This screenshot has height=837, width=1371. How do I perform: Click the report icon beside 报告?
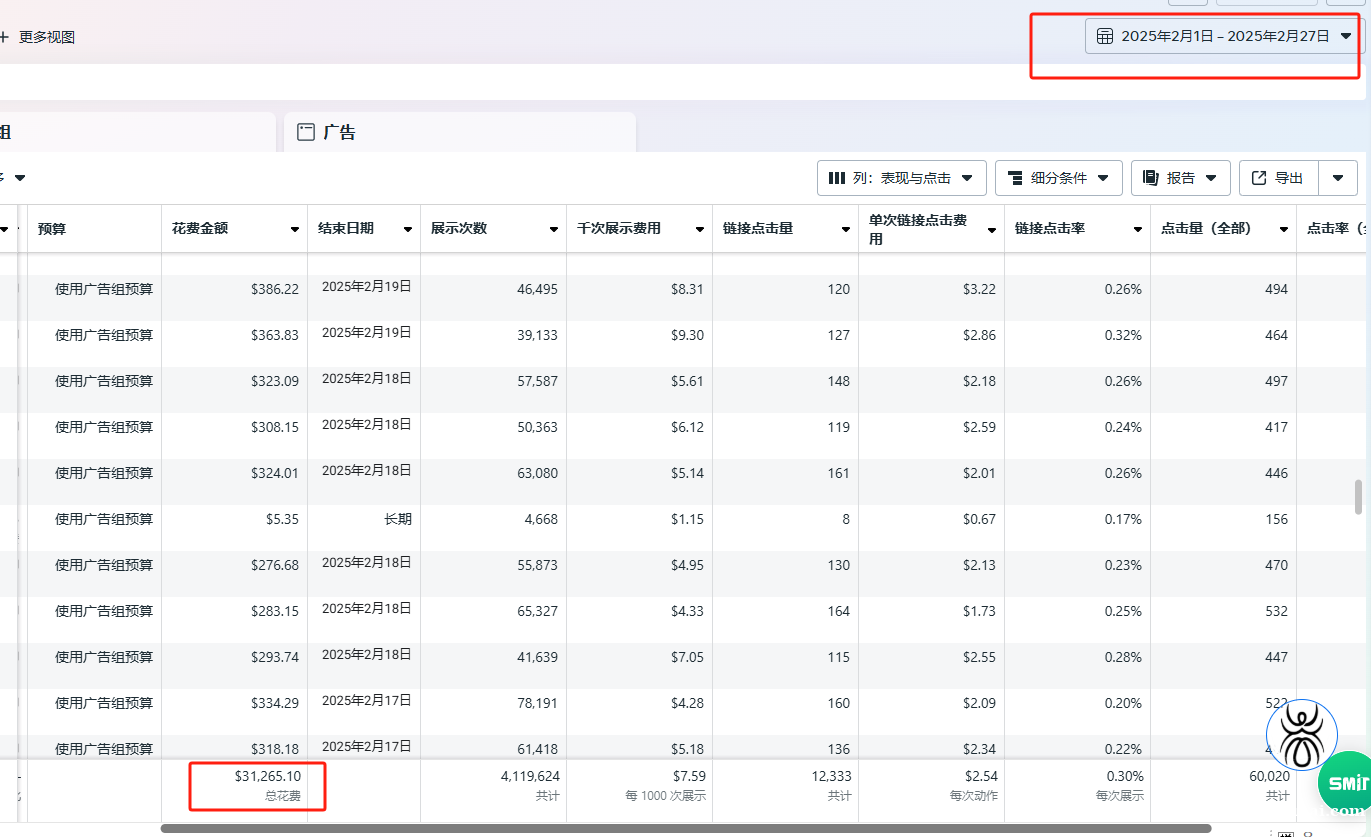coord(1150,178)
